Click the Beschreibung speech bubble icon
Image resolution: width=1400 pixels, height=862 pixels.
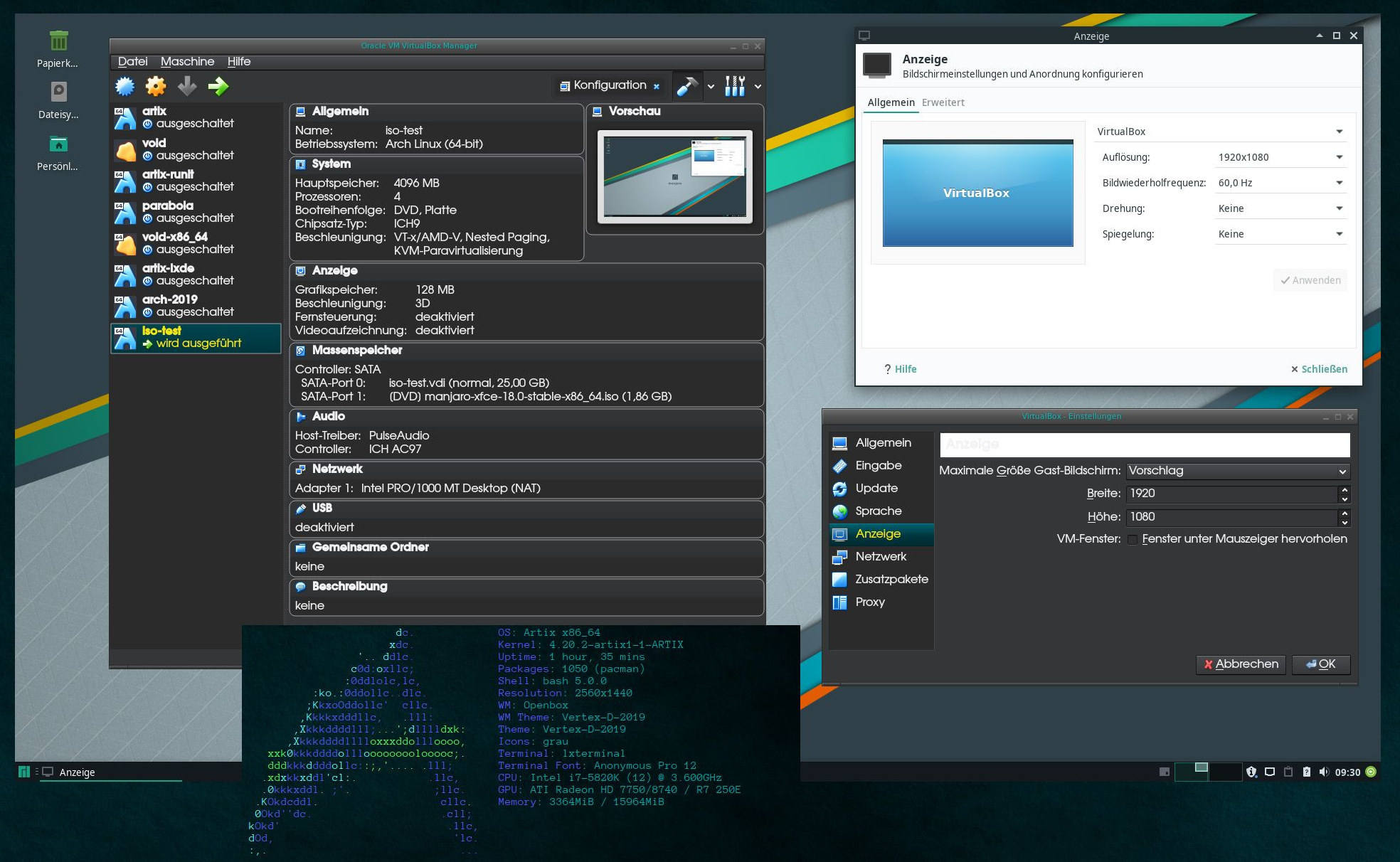[301, 587]
